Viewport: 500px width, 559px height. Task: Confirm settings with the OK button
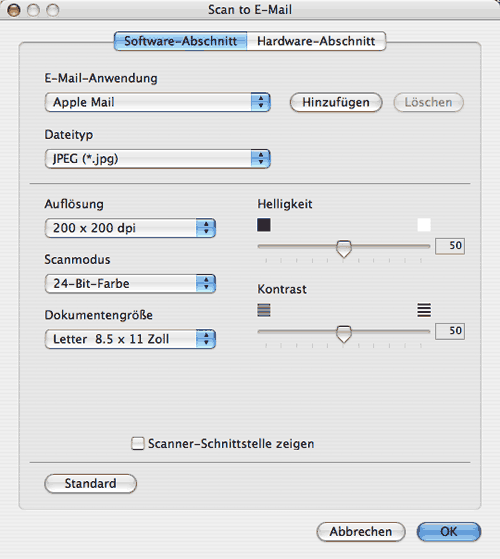coord(449,532)
